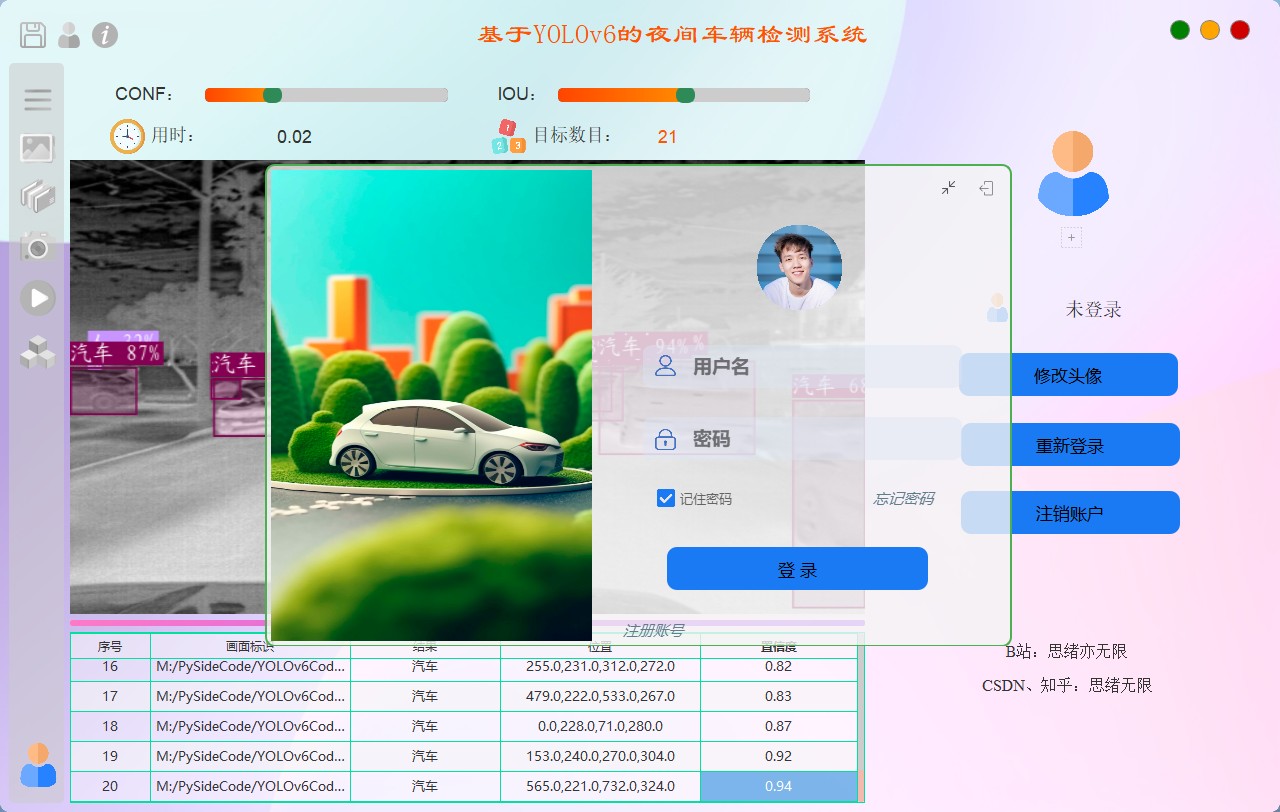This screenshot has height=812, width=1280.
Task: Select row 20 汽车 result cell
Action: pyautogui.click(x=425, y=786)
